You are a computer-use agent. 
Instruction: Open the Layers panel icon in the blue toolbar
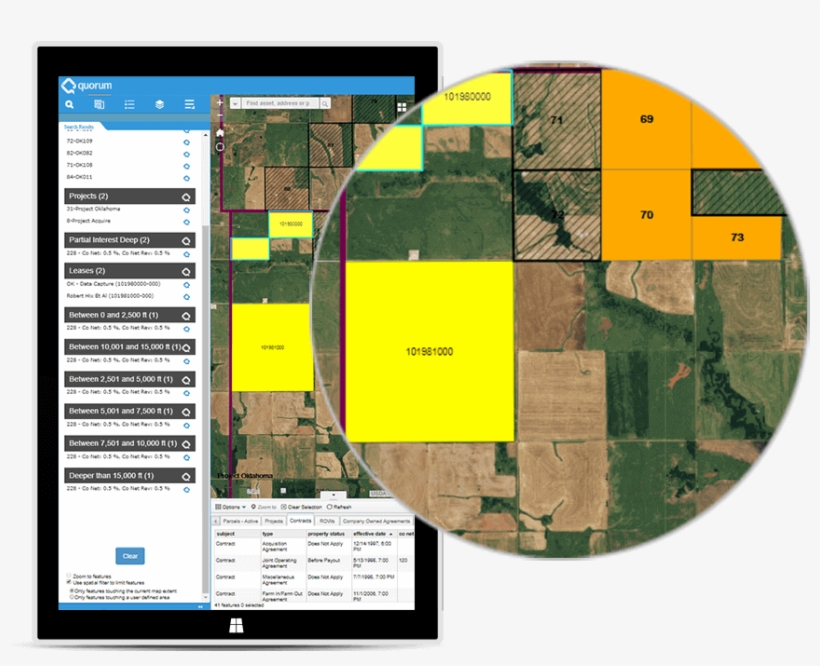click(160, 104)
